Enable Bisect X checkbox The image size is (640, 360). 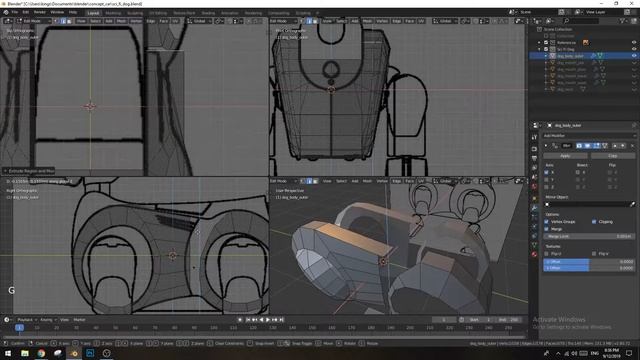[578, 172]
